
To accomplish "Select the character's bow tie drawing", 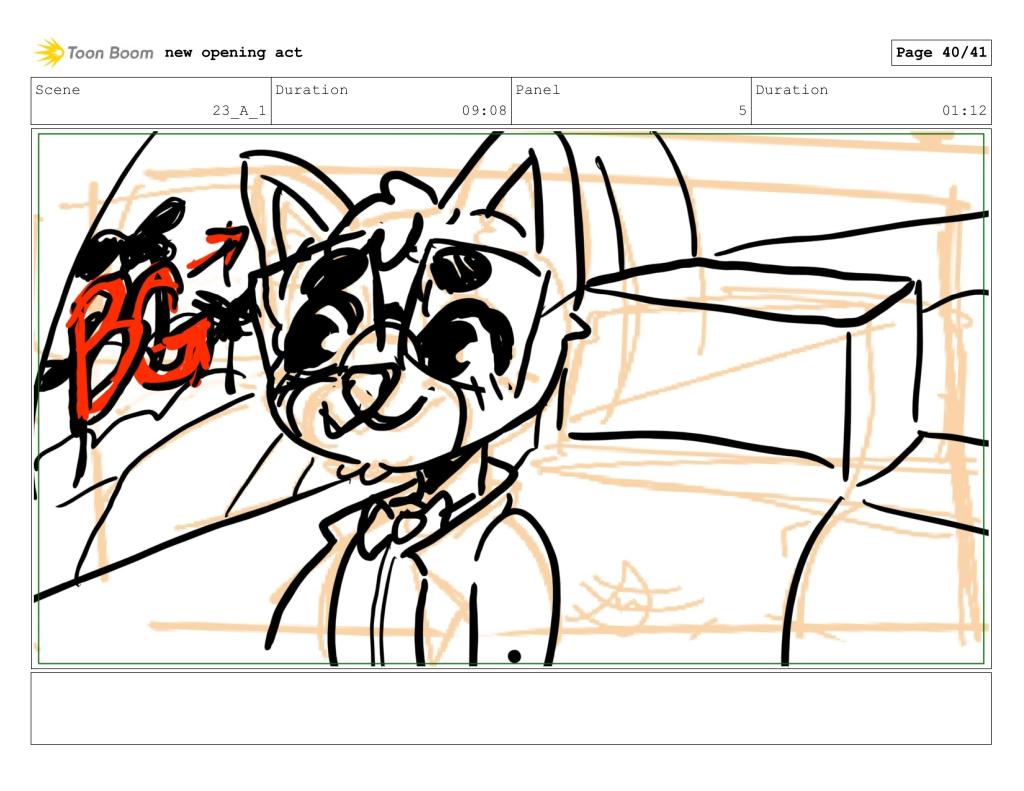I will coord(403,521).
